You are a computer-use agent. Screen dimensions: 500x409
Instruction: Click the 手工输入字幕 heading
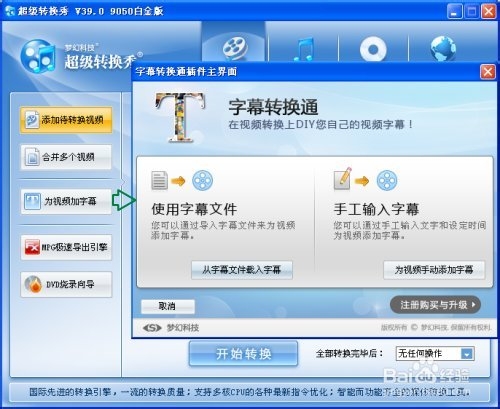pos(376,209)
